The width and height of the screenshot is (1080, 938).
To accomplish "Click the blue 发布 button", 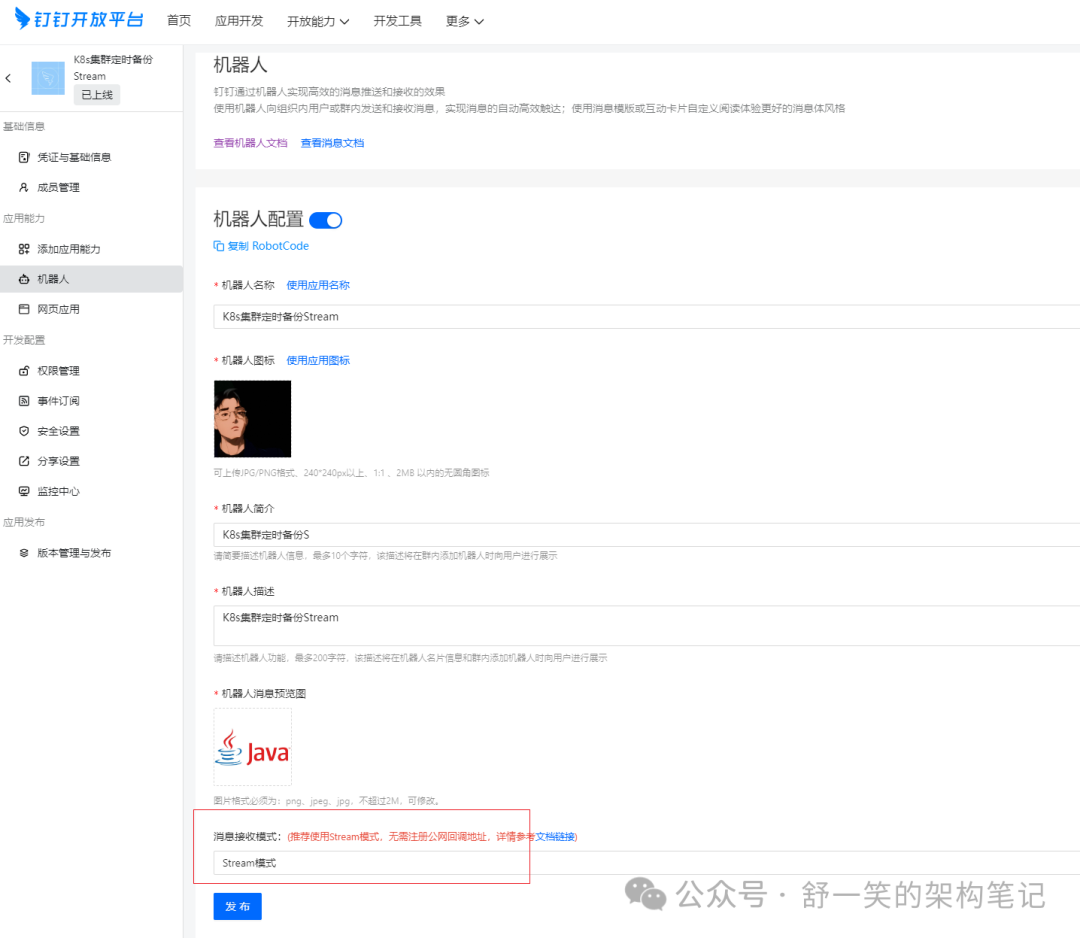I will pos(238,906).
